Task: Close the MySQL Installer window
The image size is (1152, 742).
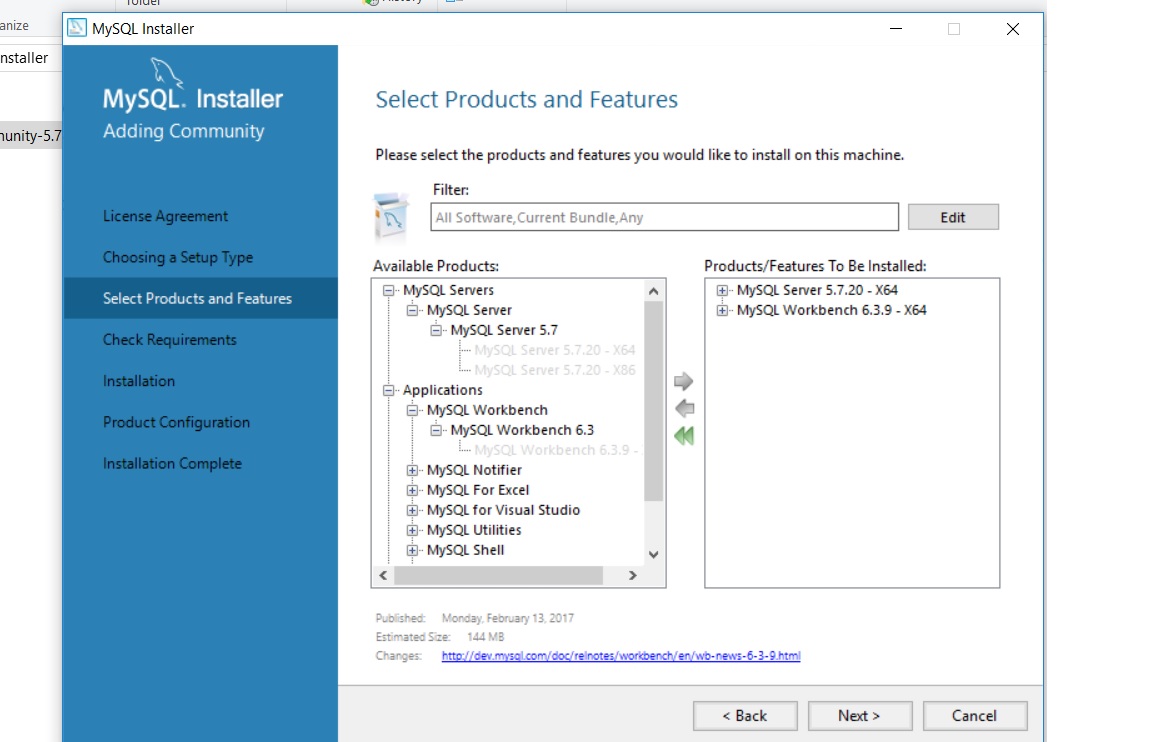Action: pyautogui.click(x=1012, y=29)
